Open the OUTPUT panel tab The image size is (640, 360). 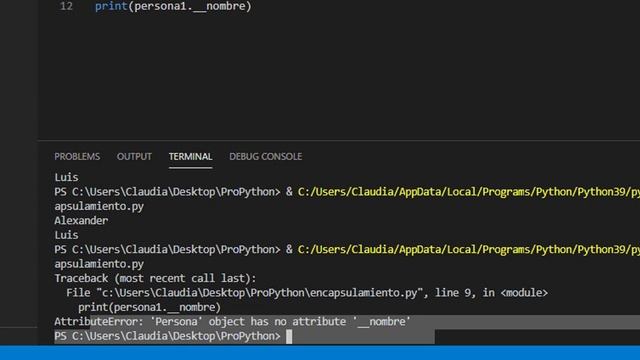(134, 157)
